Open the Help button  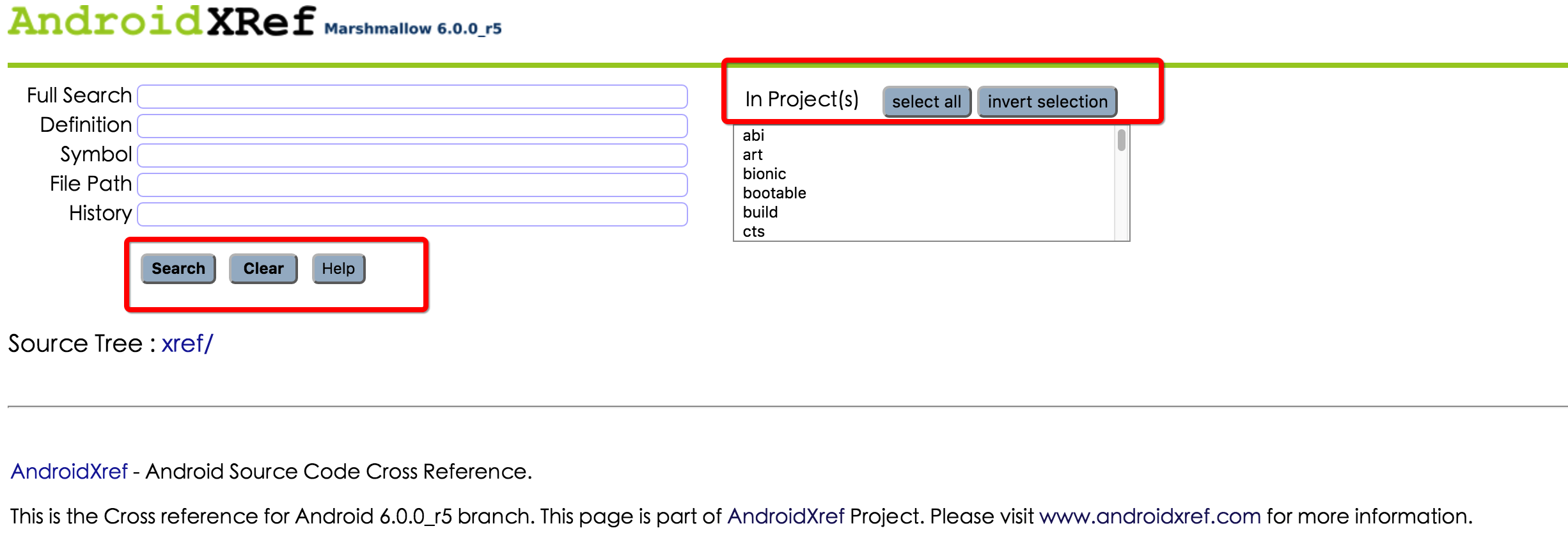[x=338, y=269]
